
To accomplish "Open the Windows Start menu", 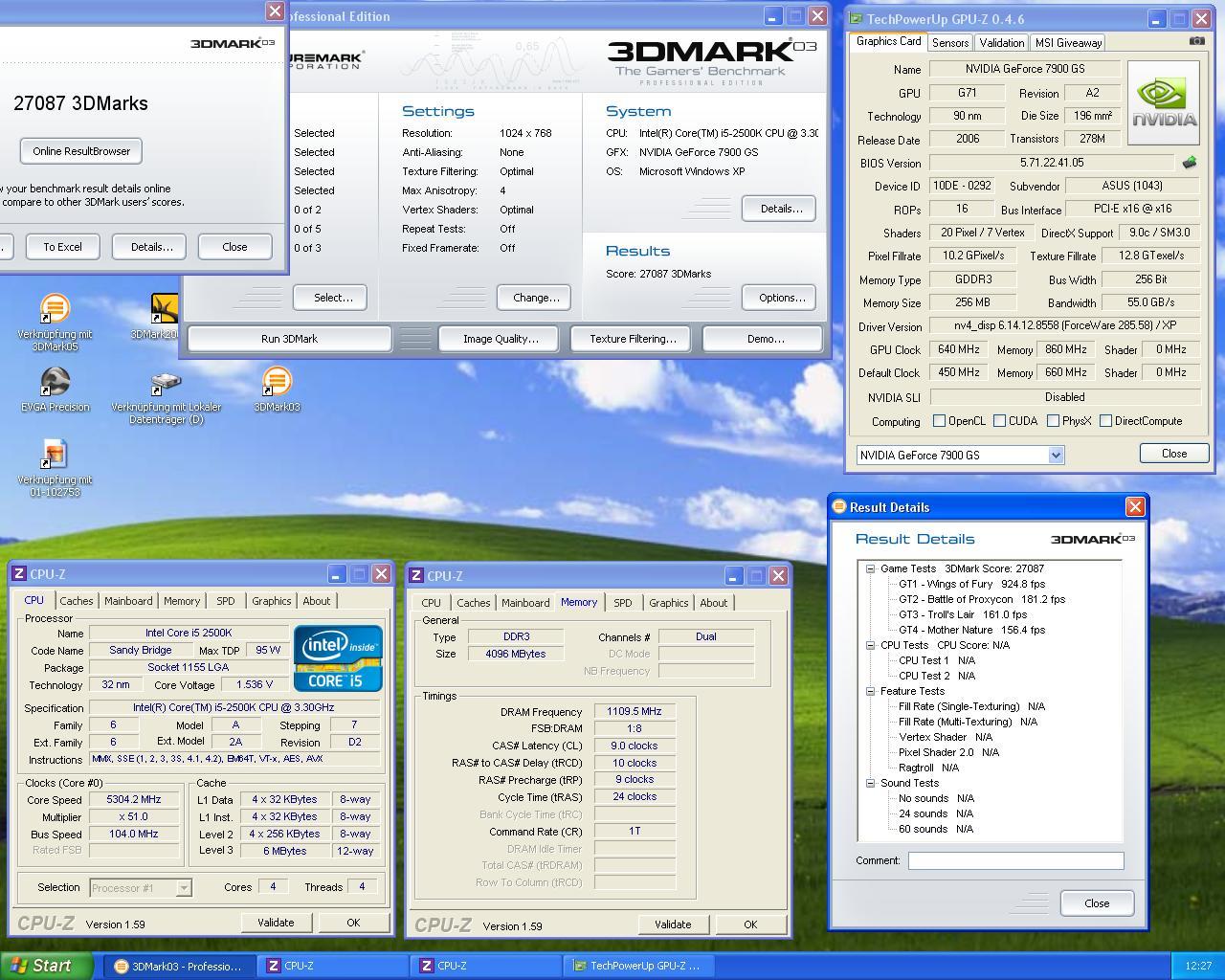I will [46, 966].
